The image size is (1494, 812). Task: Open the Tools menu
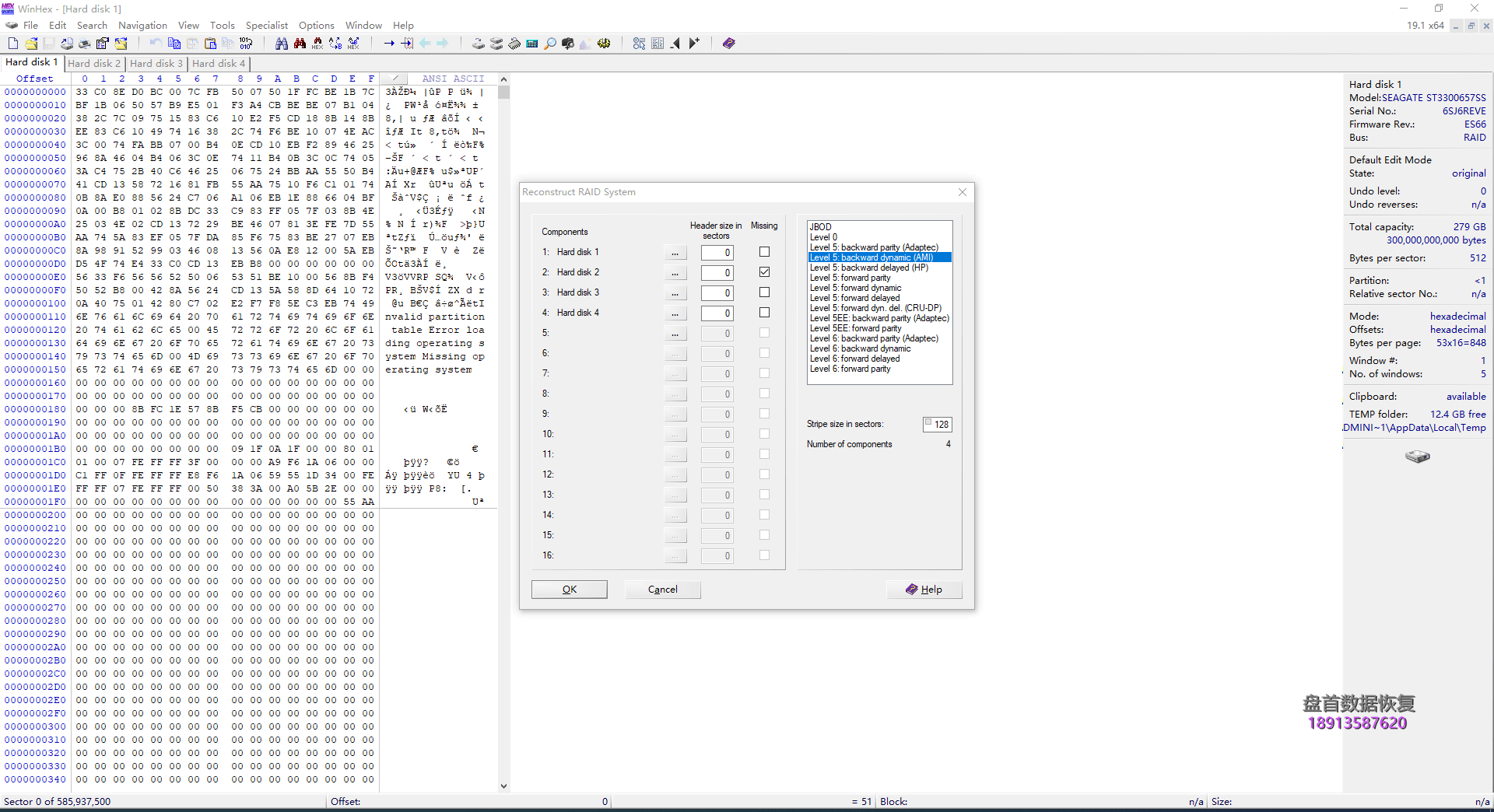tap(223, 26)
